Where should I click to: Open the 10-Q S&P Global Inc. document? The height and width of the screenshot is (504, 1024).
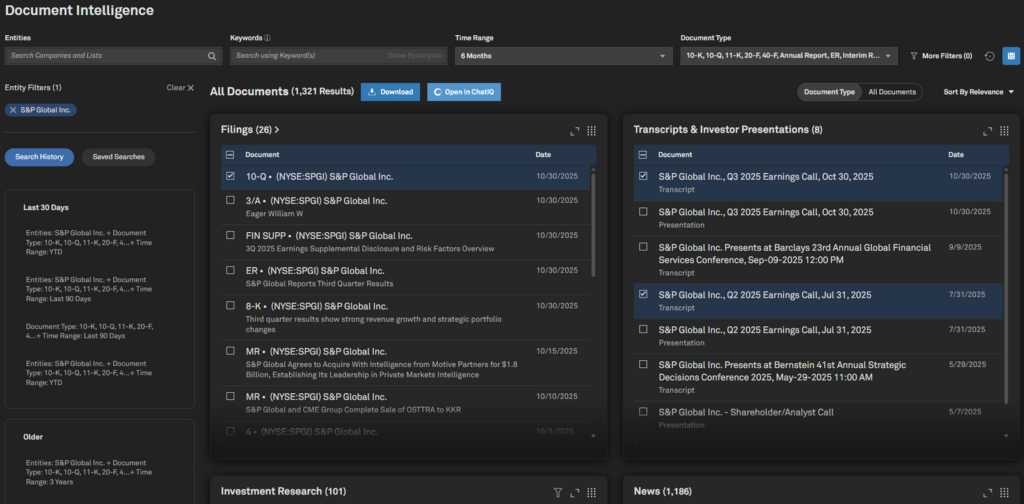[x=319, y=177]
